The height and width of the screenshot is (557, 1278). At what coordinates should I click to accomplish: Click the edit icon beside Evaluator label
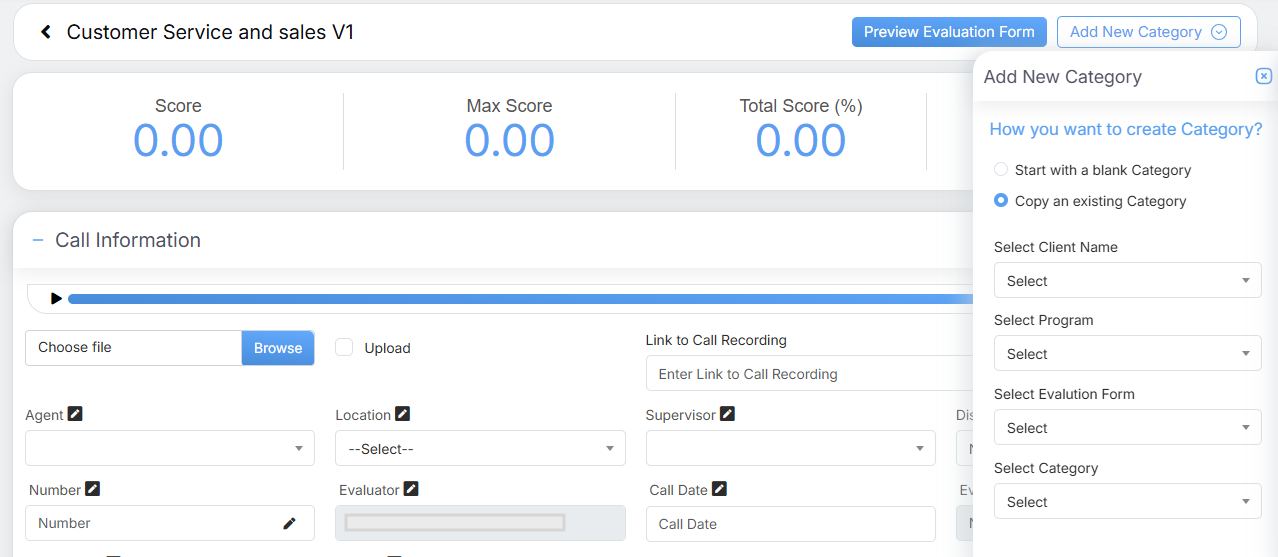(x=410, y=489)
